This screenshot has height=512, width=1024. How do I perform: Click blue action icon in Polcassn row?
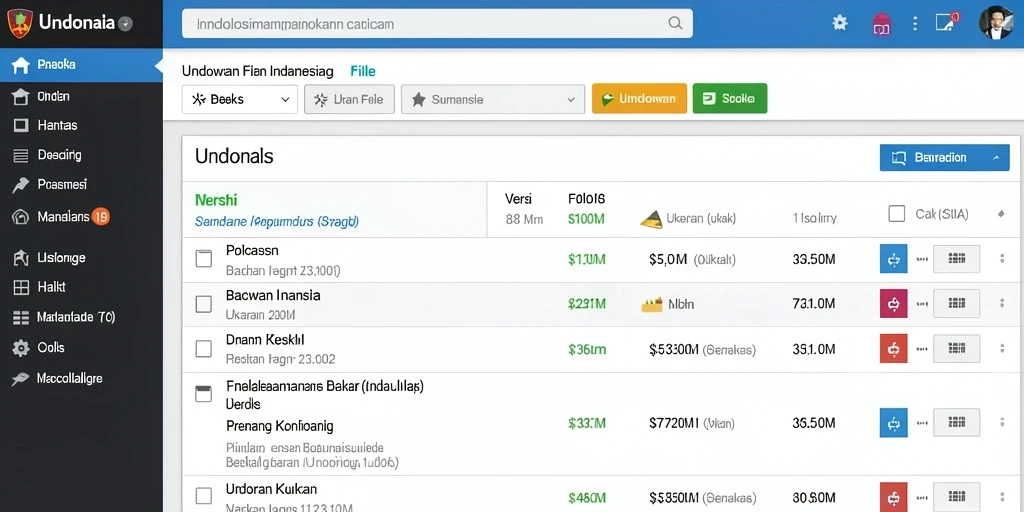pyautogui.click(x=893, y=259)
